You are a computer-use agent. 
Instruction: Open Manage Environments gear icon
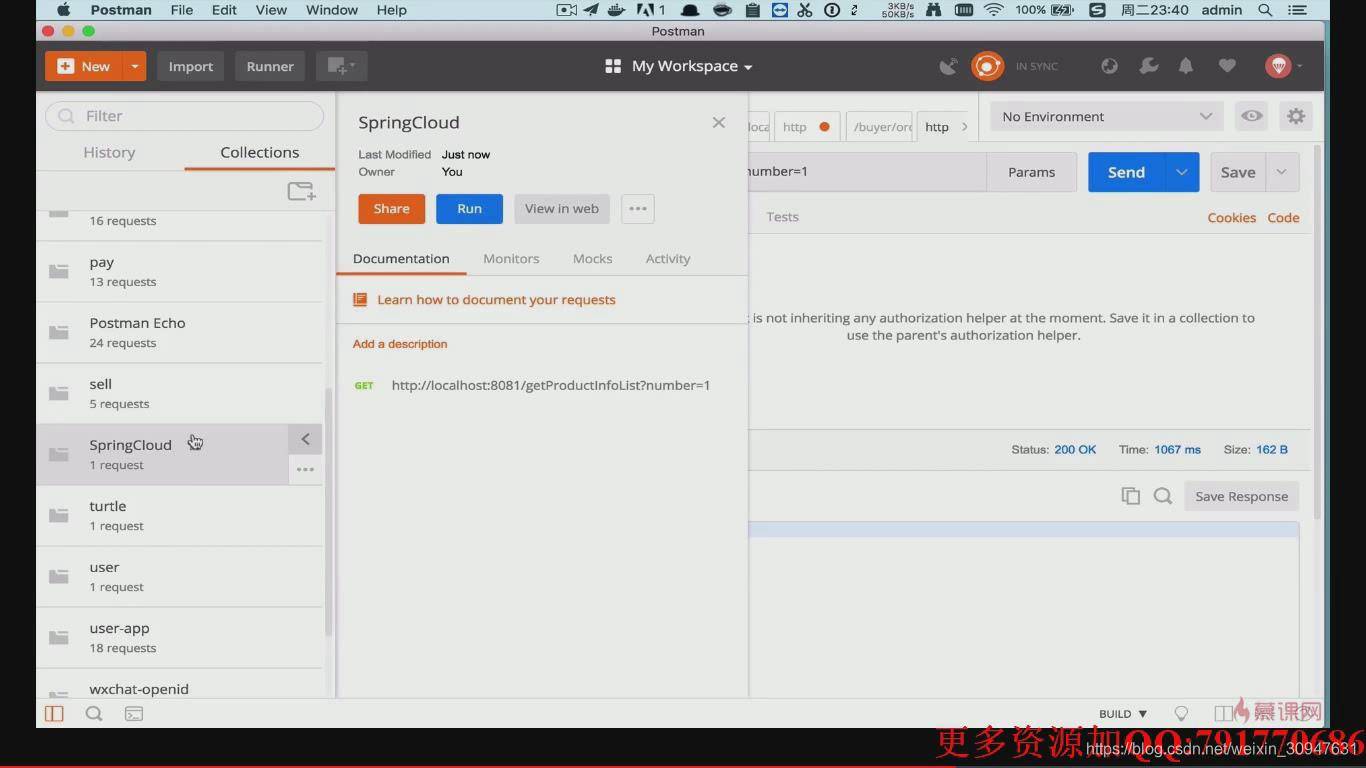[1296, 116]
